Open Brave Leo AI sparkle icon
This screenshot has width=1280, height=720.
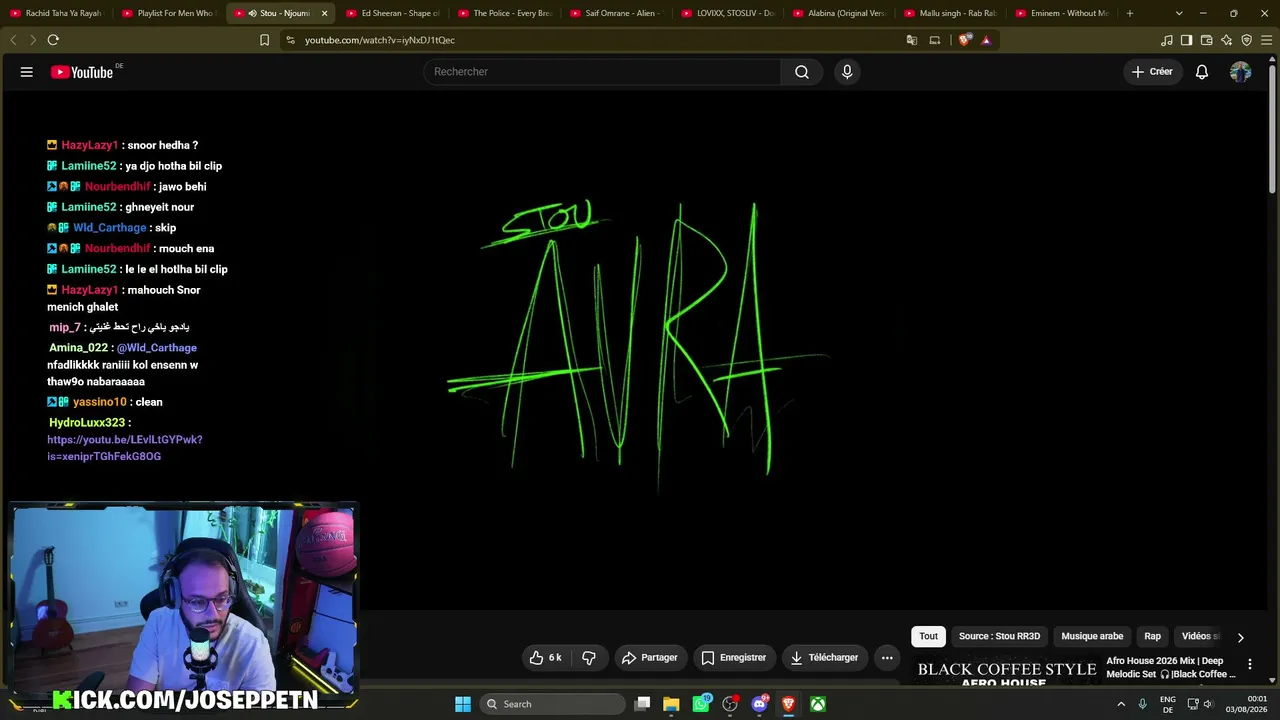point(1226,40)
